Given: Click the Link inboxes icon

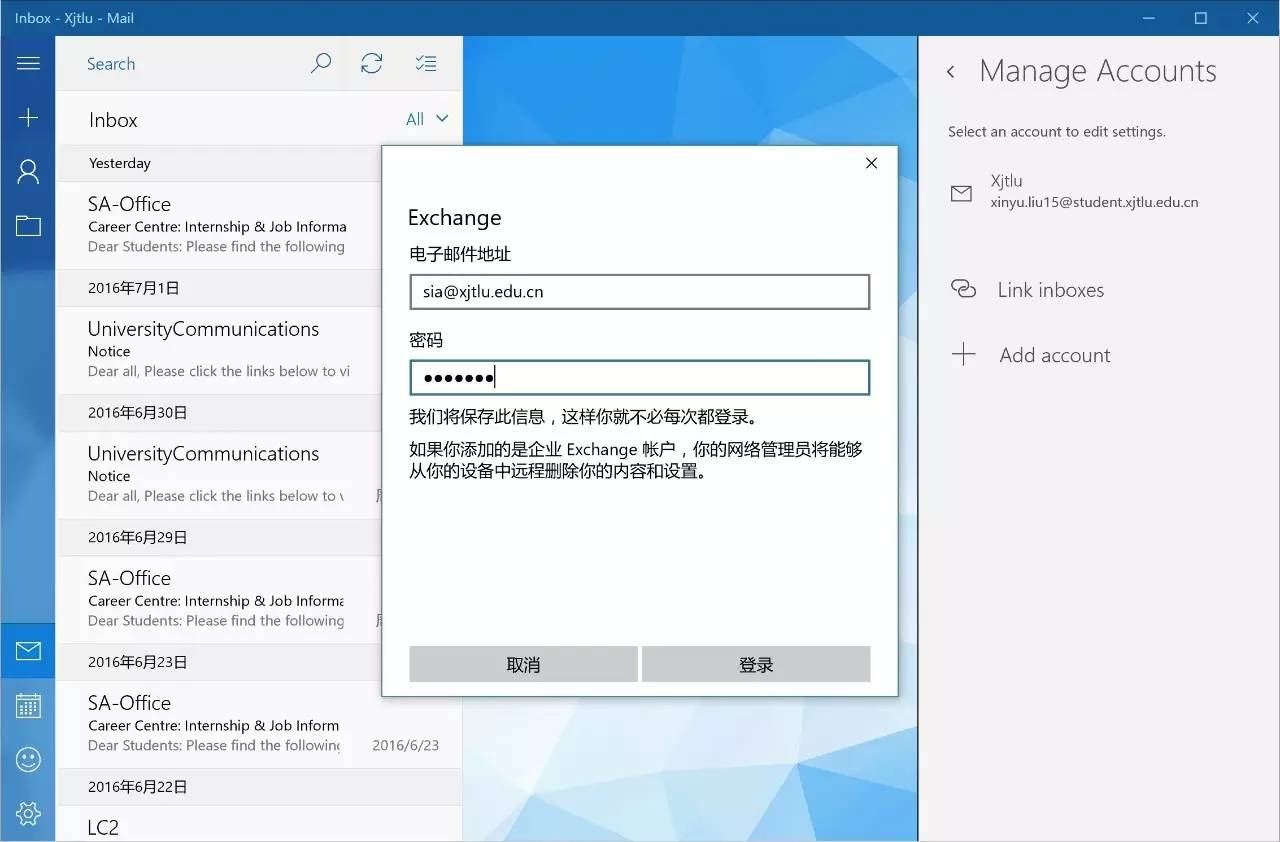Looking at the screenshot, I should click(x=963, y=289).
